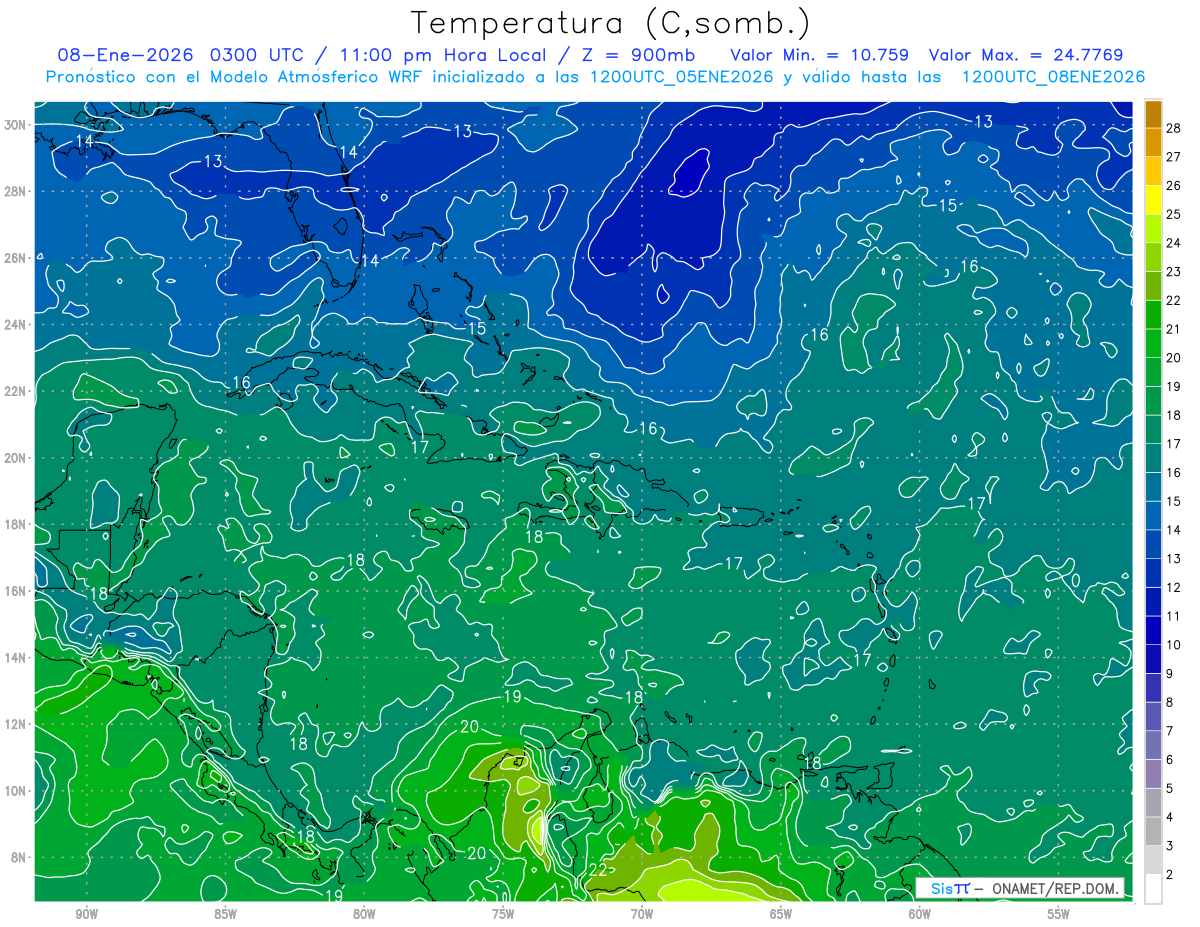Screen dimensions: 1200x927
Task: Click the '16N' latitude axis label
Action: tap(13, 591)
